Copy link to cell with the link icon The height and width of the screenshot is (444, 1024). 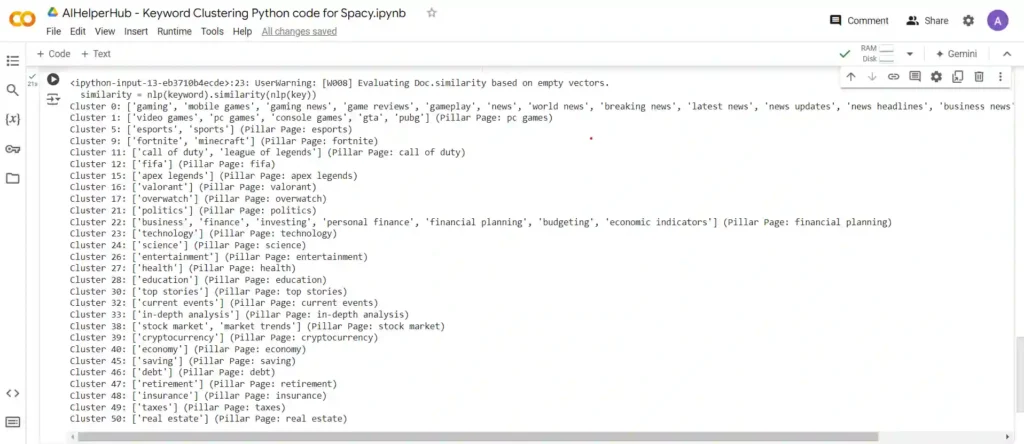893,76
